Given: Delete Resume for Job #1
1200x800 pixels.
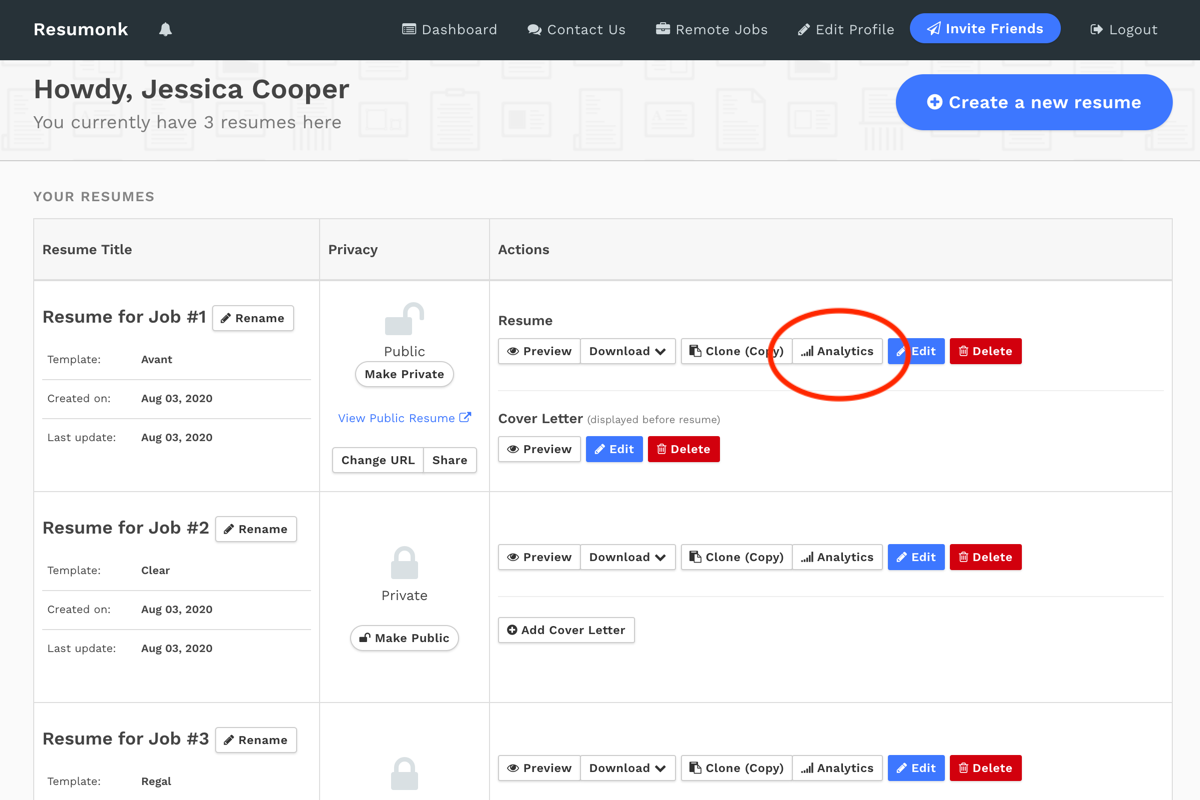Looking at the screenshot, I should [x=985, y=351].
